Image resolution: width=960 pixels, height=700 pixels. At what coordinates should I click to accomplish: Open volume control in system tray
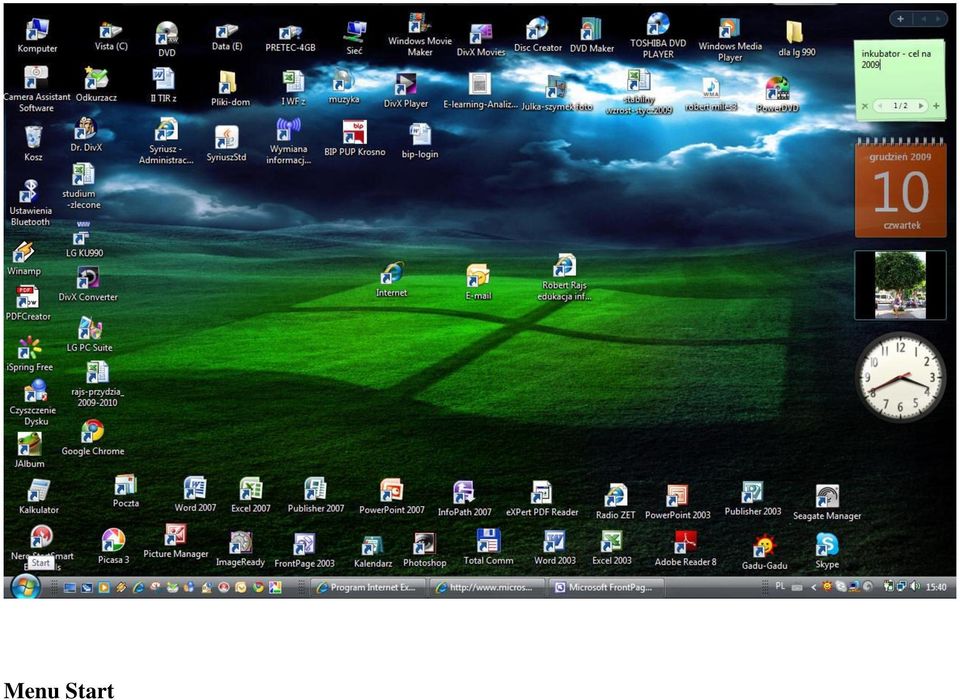click(915, 586)
